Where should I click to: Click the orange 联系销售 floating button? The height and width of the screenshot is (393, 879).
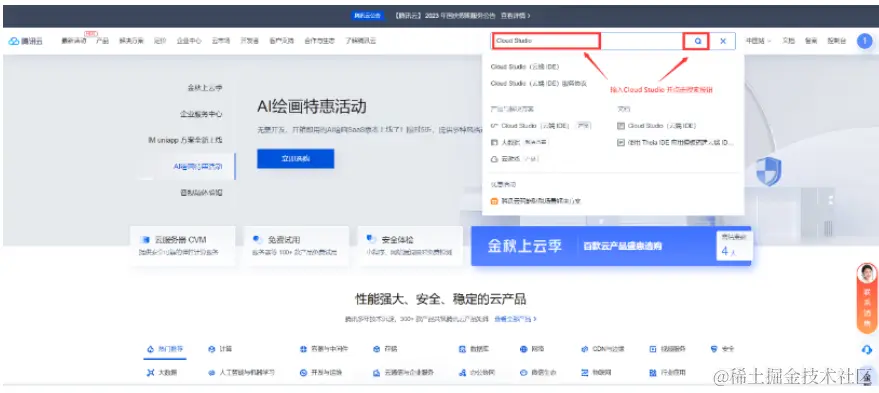(x=867, y=298)
